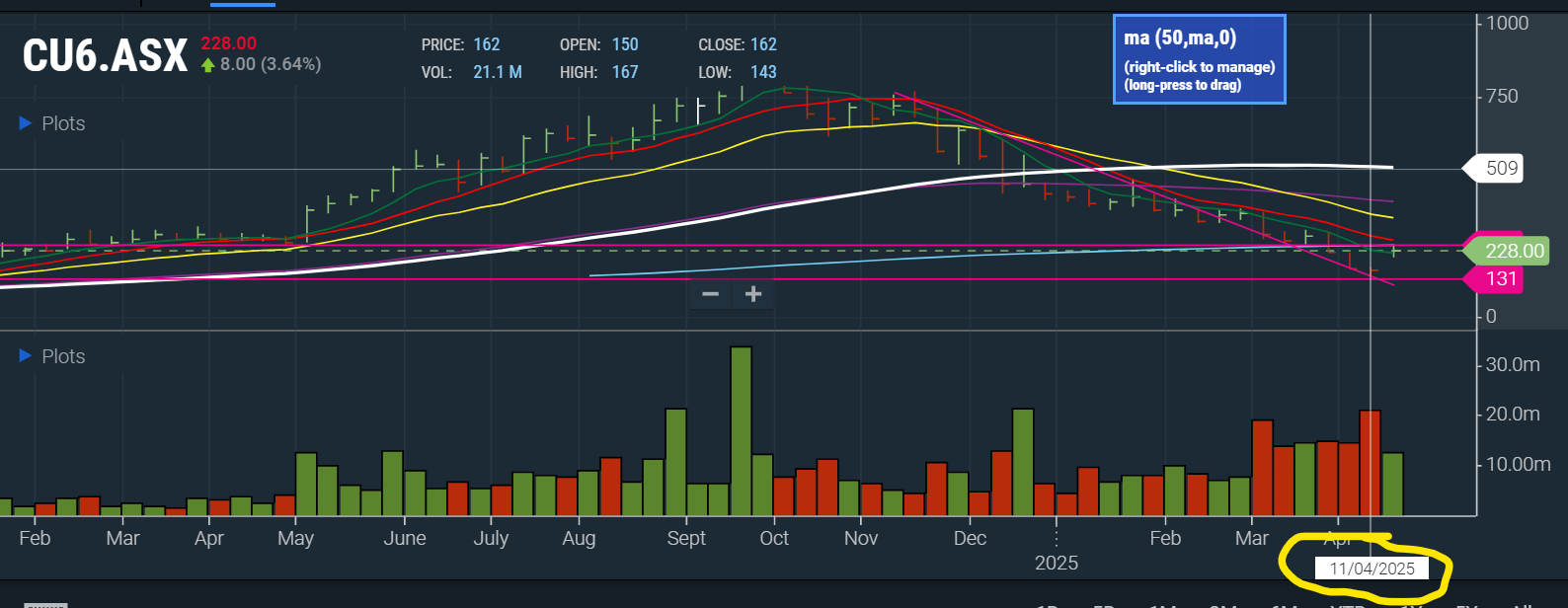Click the Oct label on time axis

(x=774, y=538)
